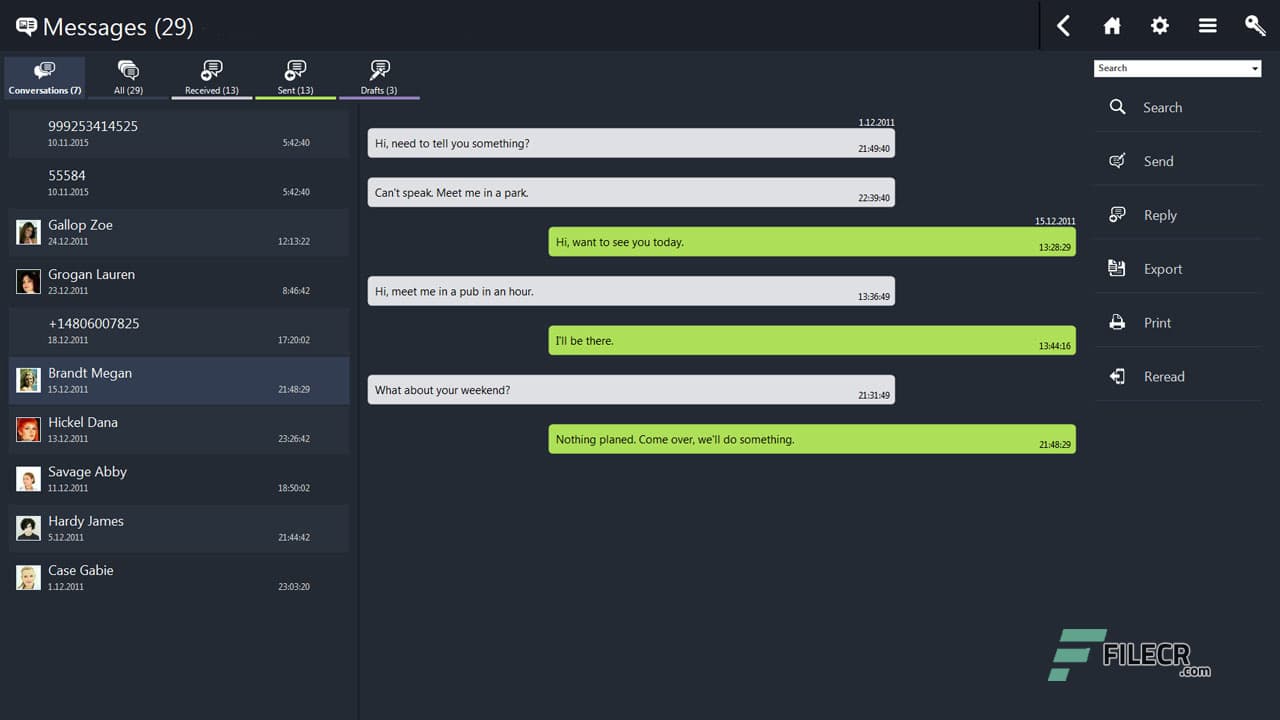Switch to the Received (13) tab
Screen dimensions: 1280x720
pos(211,77)
